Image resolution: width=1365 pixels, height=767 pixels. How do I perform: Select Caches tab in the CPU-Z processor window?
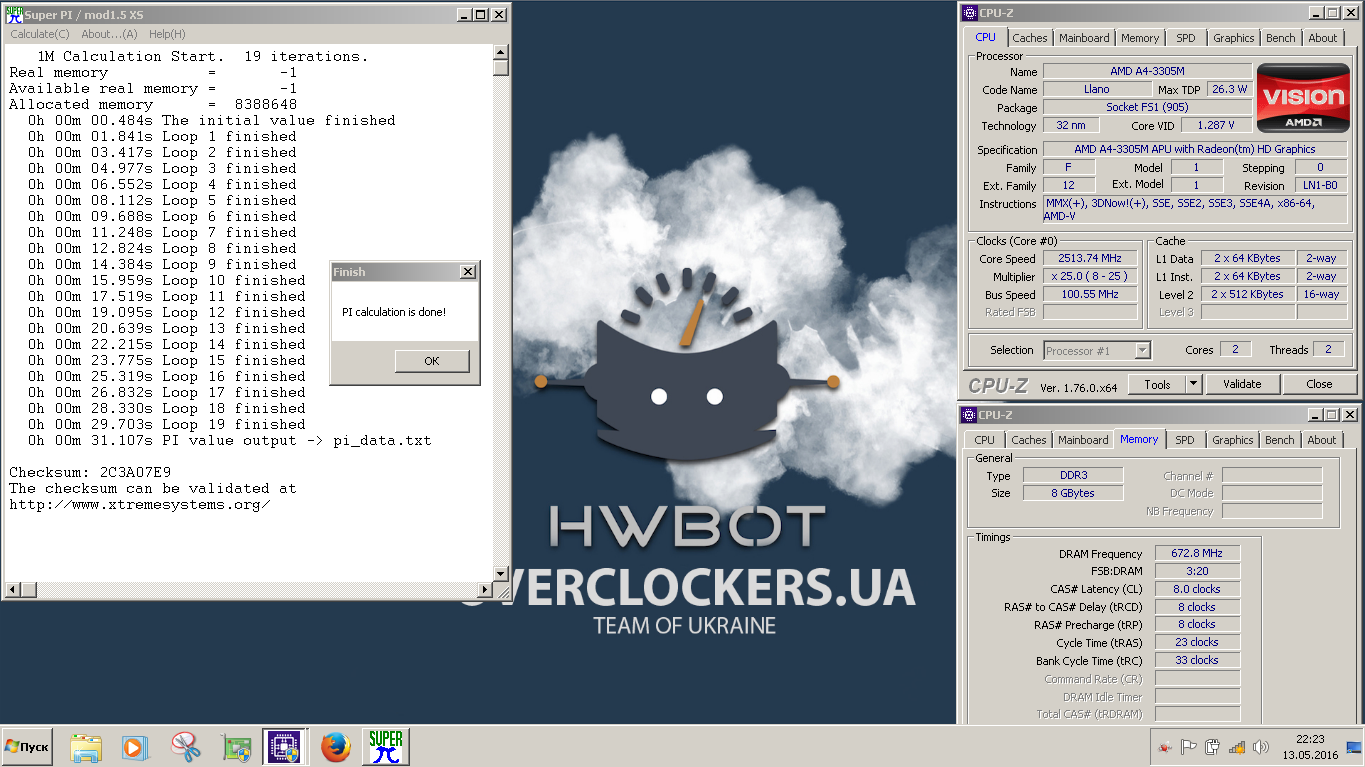tap(1030, 38)
